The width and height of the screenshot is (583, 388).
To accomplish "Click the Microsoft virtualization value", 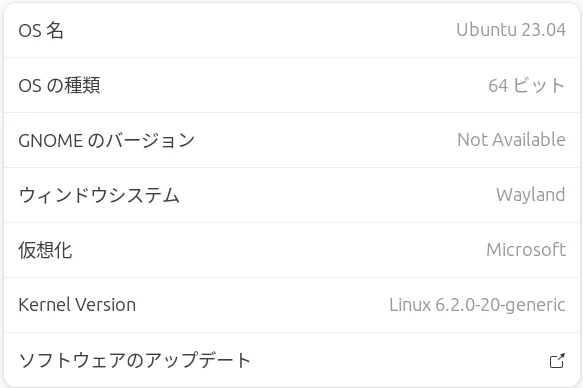I will point(526,249).
